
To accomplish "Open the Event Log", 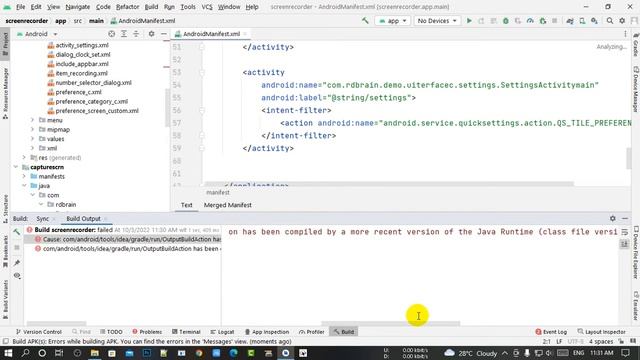I will point(551,331).
